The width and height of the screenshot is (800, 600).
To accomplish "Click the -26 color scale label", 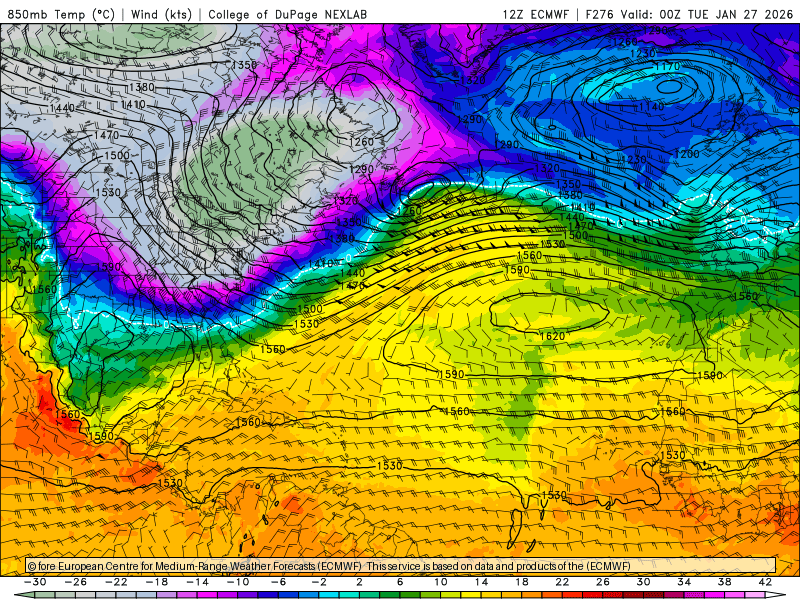I will pyautogui.click(x=76, y=582).
